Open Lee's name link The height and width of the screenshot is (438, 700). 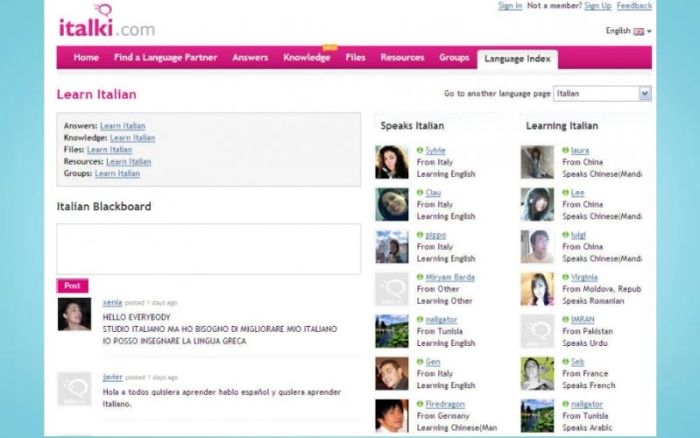tap(577, 192)
